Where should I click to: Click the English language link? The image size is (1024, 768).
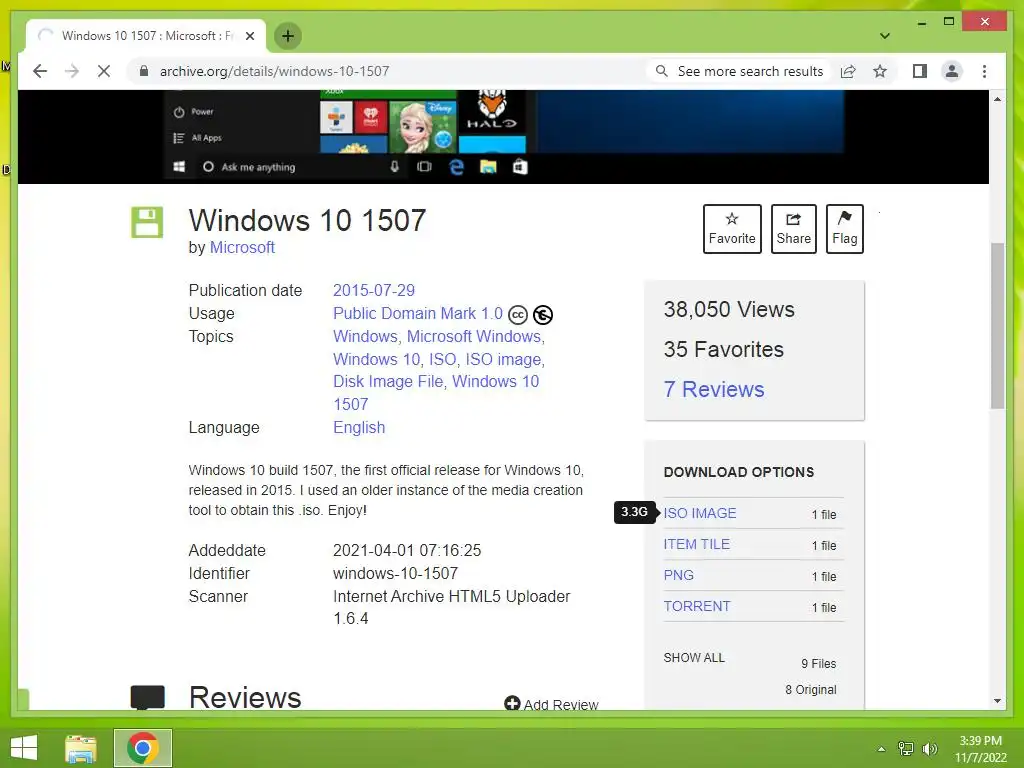pos(359,428)
